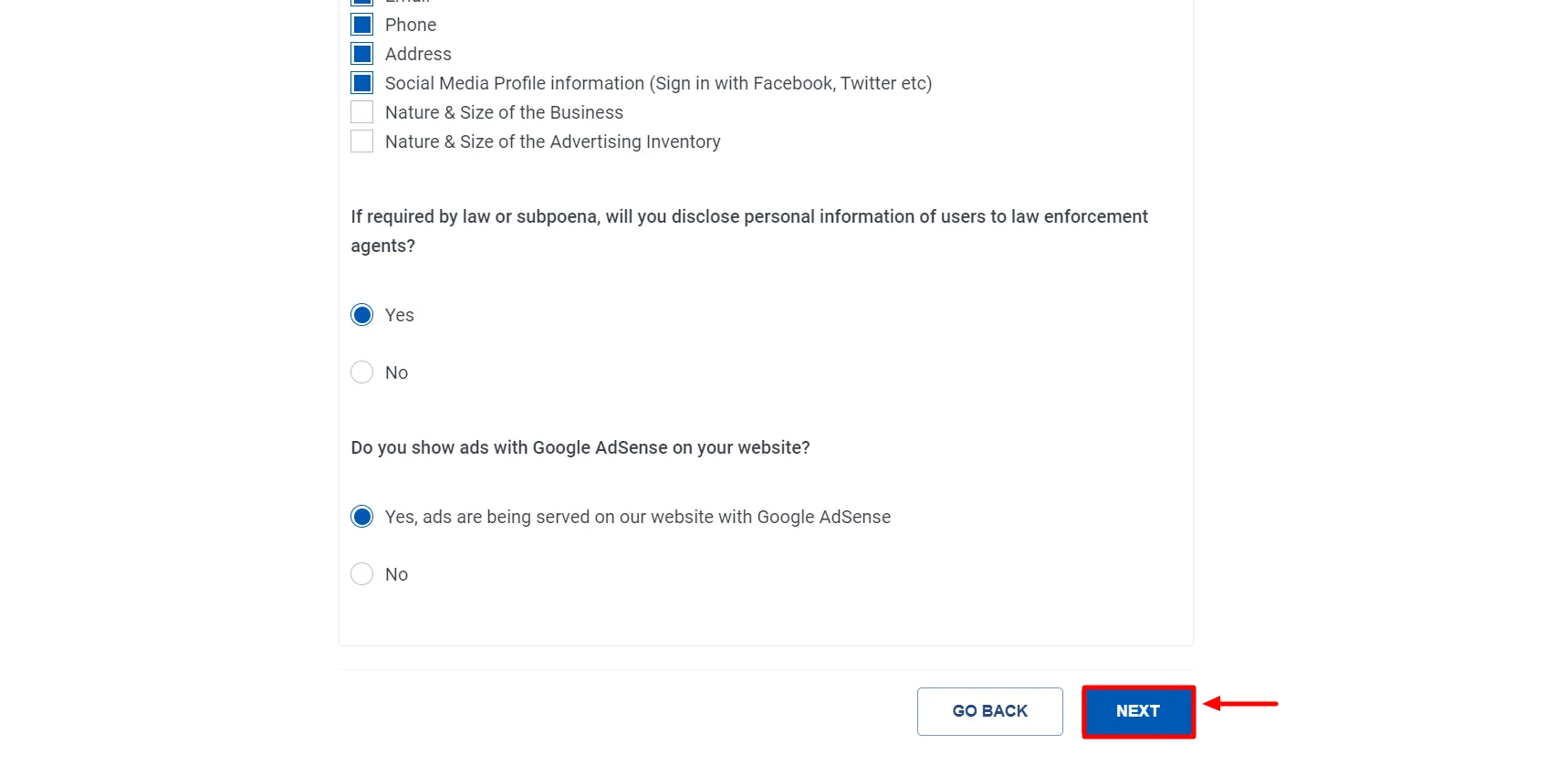Click the Address label text
The height and width of the screenshot is (776, 1568).
click(x=418, y=53)
